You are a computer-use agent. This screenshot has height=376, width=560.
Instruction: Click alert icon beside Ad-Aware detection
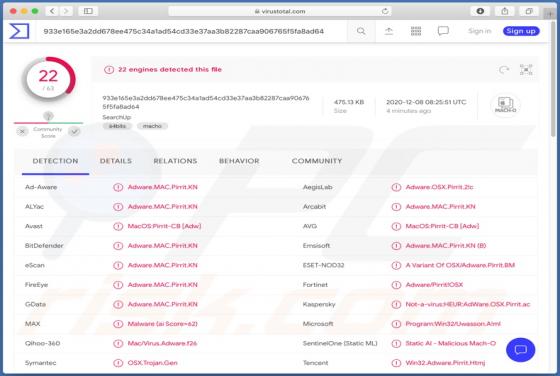[118, 187]
